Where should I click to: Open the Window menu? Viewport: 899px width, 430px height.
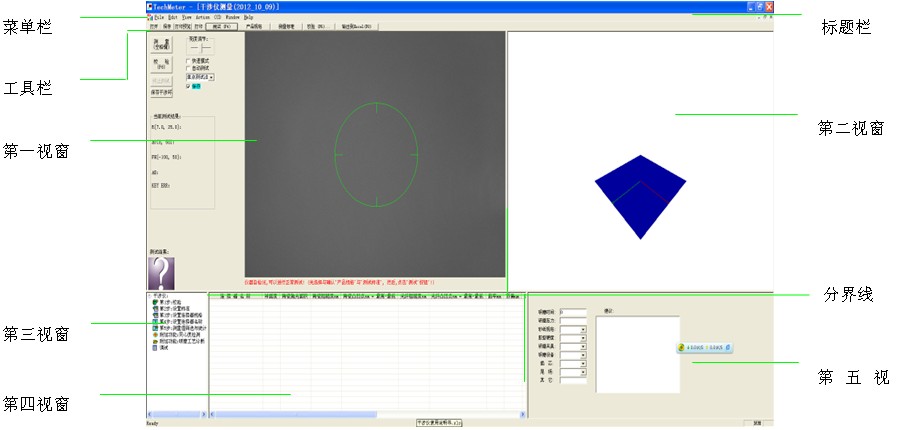coord(232,18)
